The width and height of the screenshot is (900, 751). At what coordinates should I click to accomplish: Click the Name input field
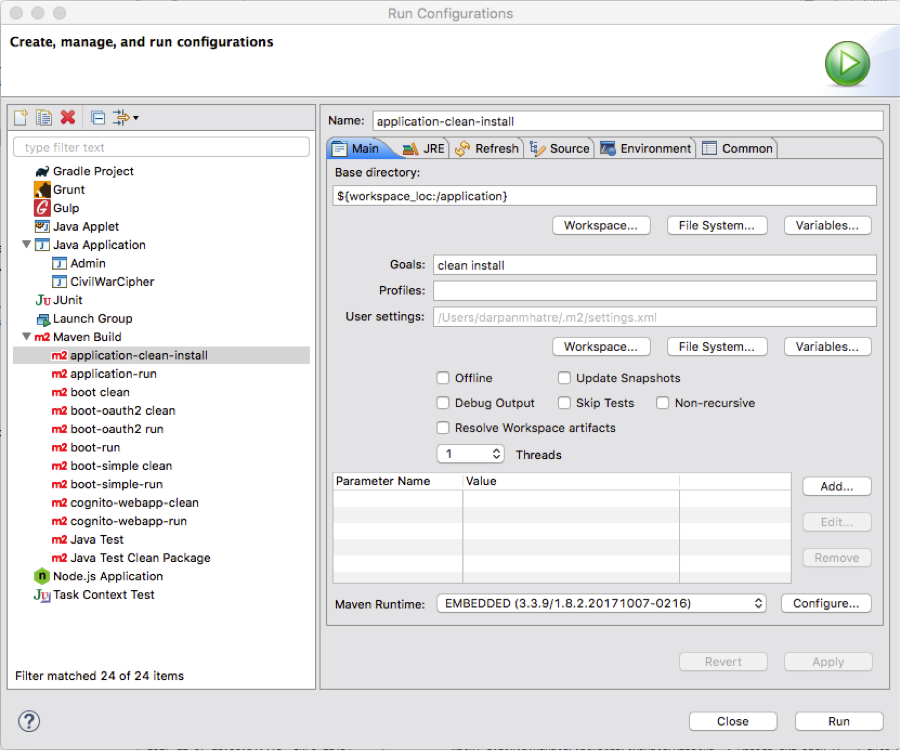click(628, 121)
